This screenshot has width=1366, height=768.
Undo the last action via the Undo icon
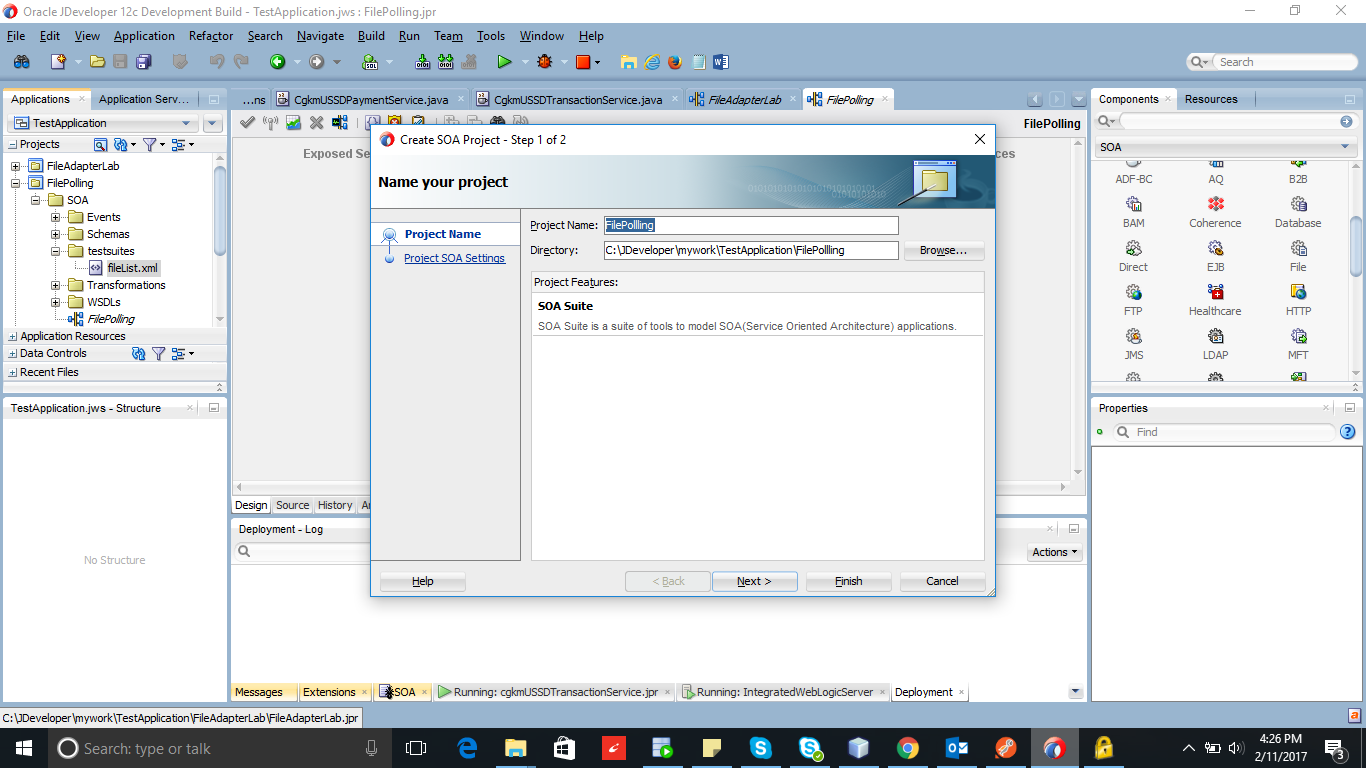click(x=213, y=61)
